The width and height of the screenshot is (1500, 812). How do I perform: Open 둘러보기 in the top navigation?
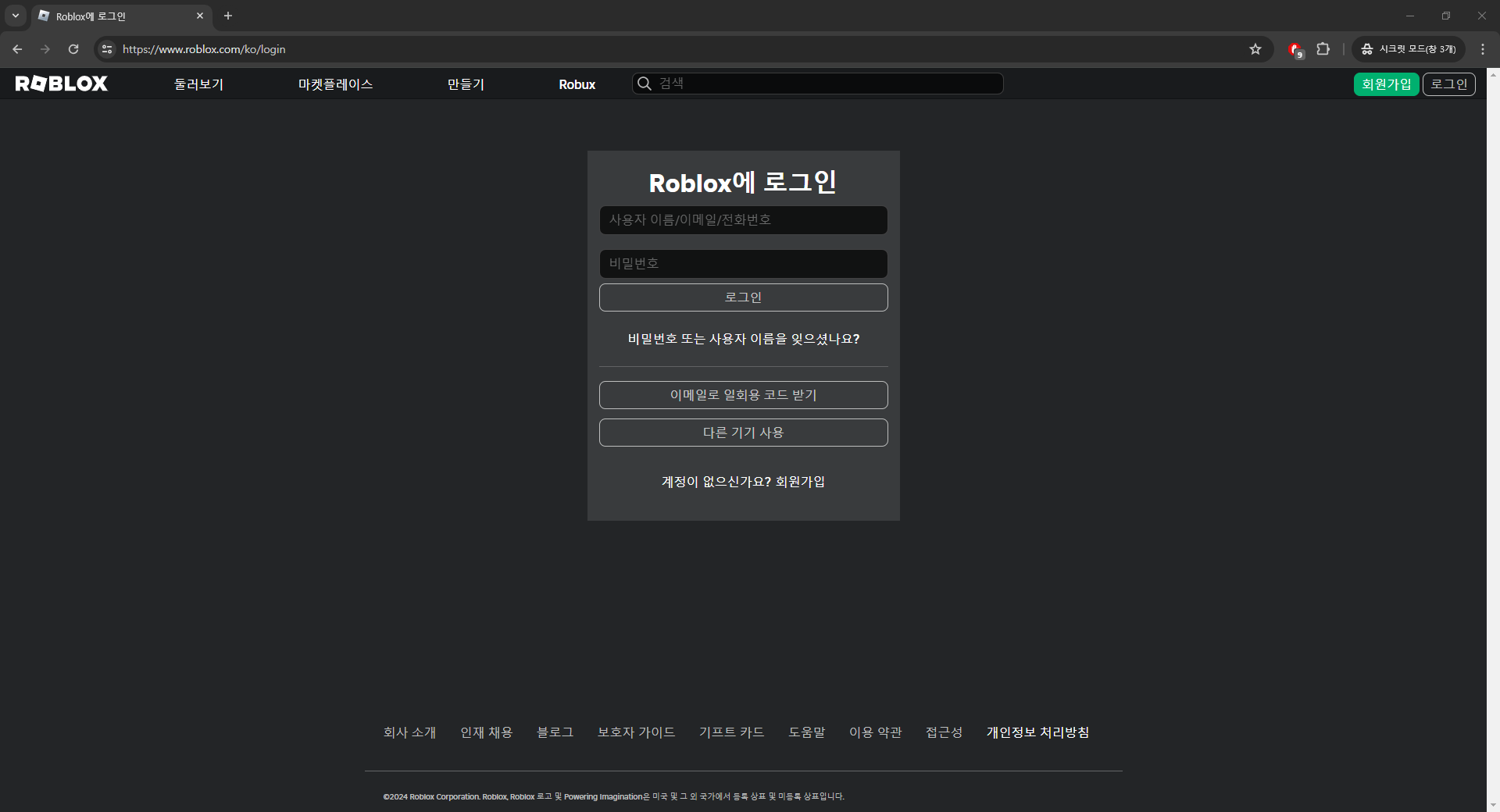[x=198, y=84]
